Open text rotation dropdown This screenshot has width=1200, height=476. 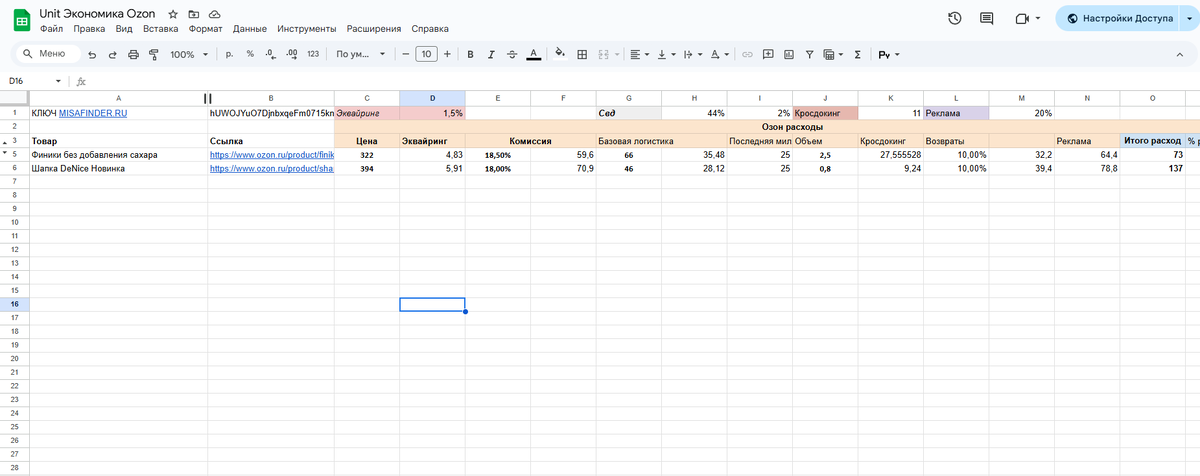pos(719,54)
